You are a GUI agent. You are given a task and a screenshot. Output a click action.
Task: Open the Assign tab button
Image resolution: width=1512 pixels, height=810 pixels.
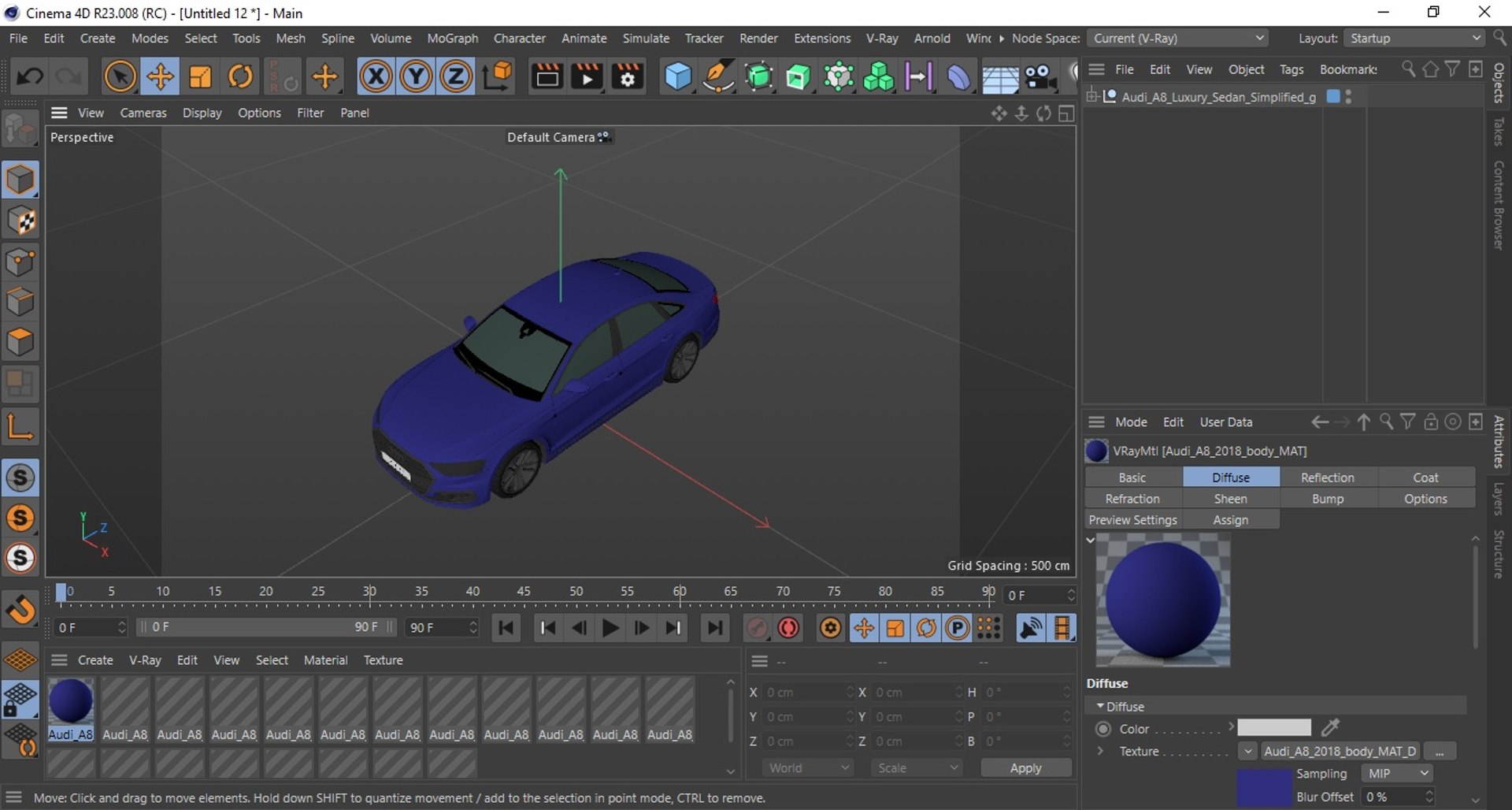(x=1231, y=520)
